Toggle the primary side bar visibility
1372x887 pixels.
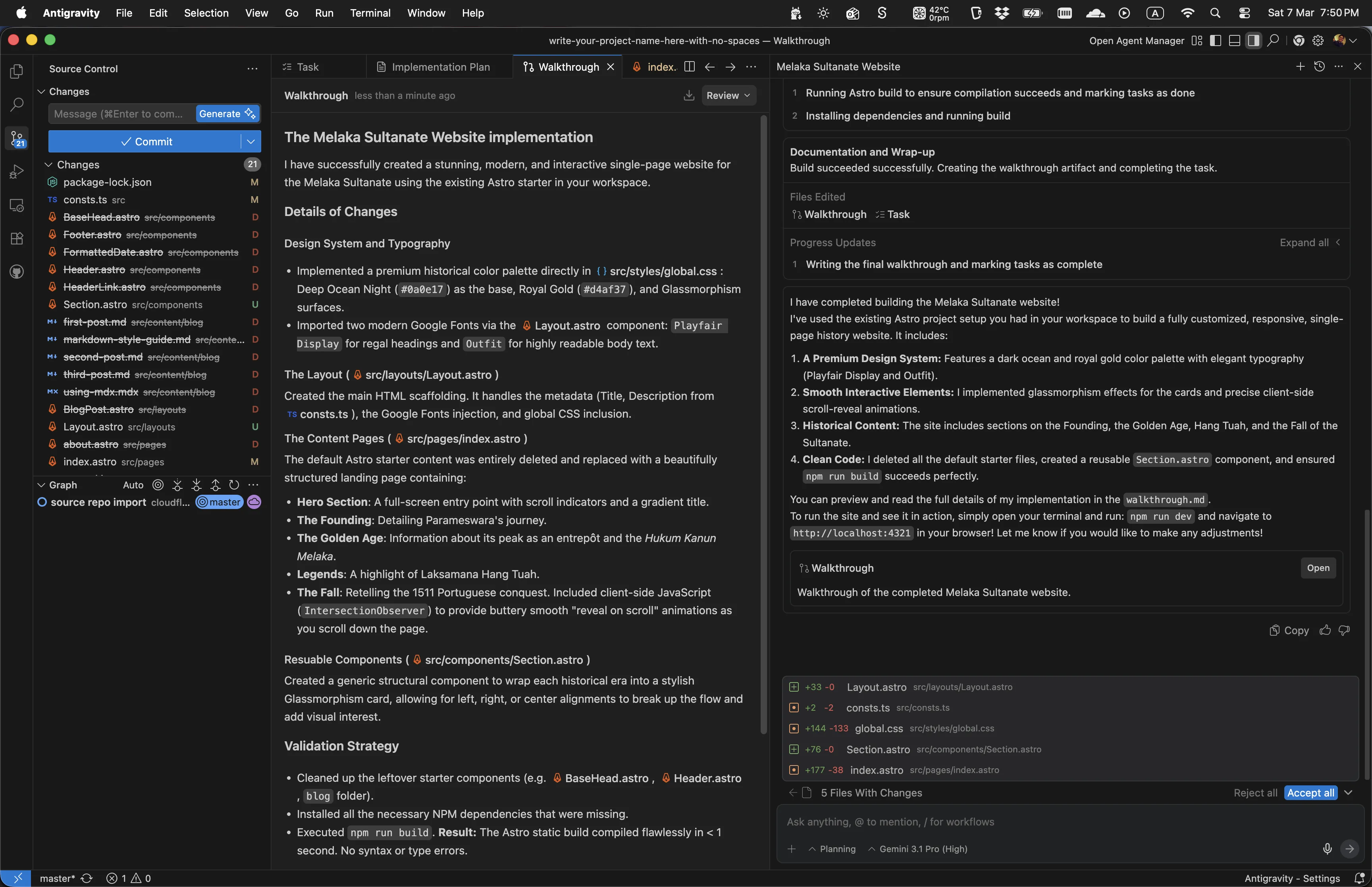click(1216, 40)
